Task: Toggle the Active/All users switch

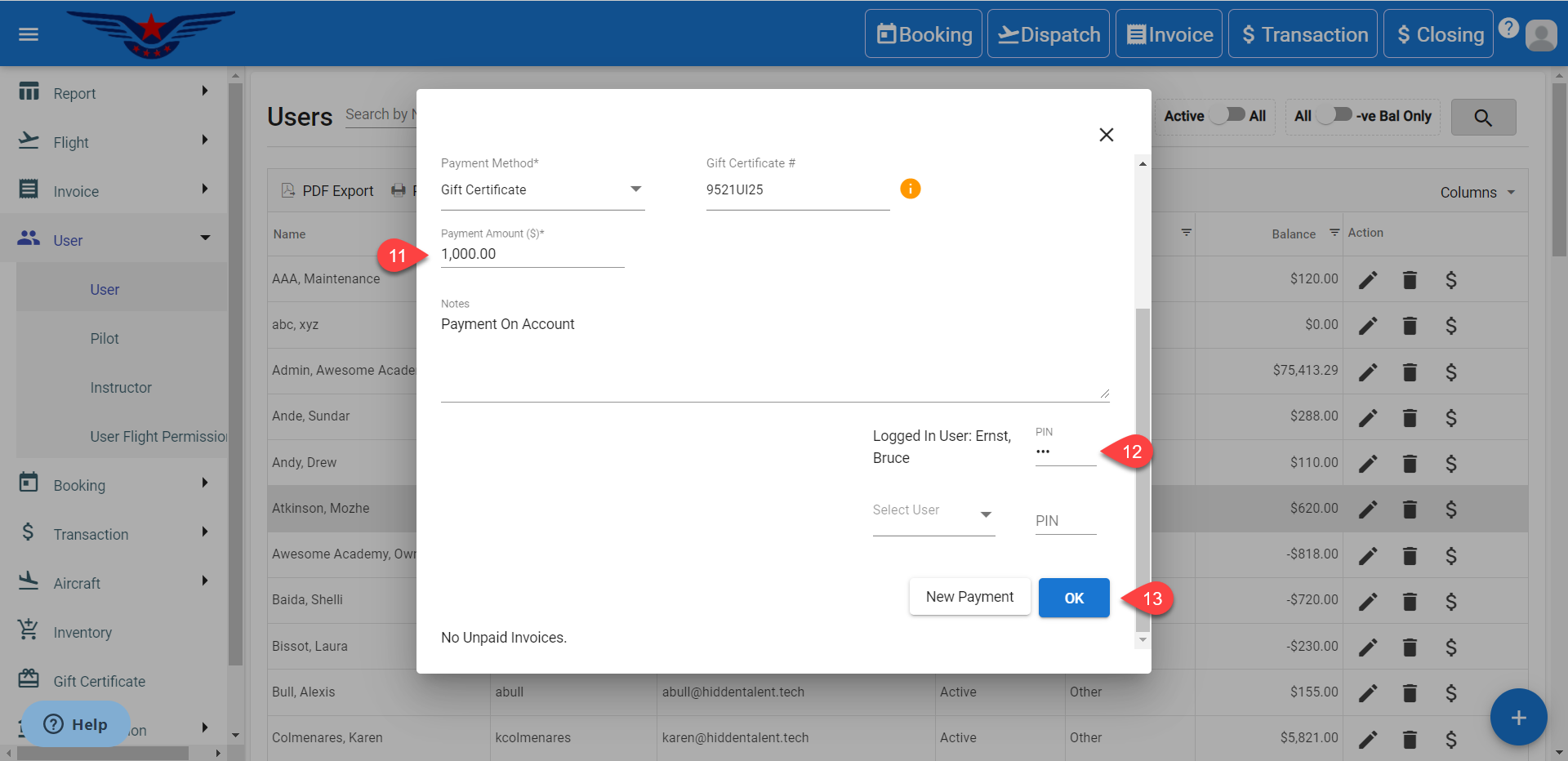Action: [1227, 115]
